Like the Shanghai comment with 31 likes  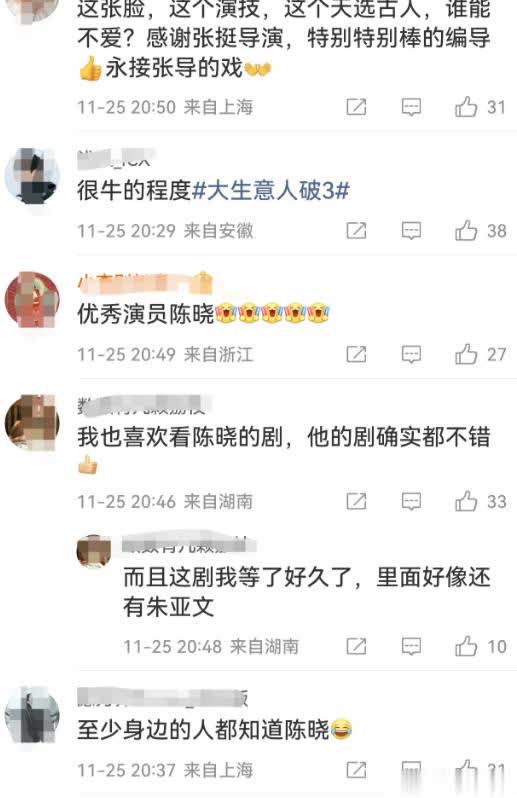466,107
